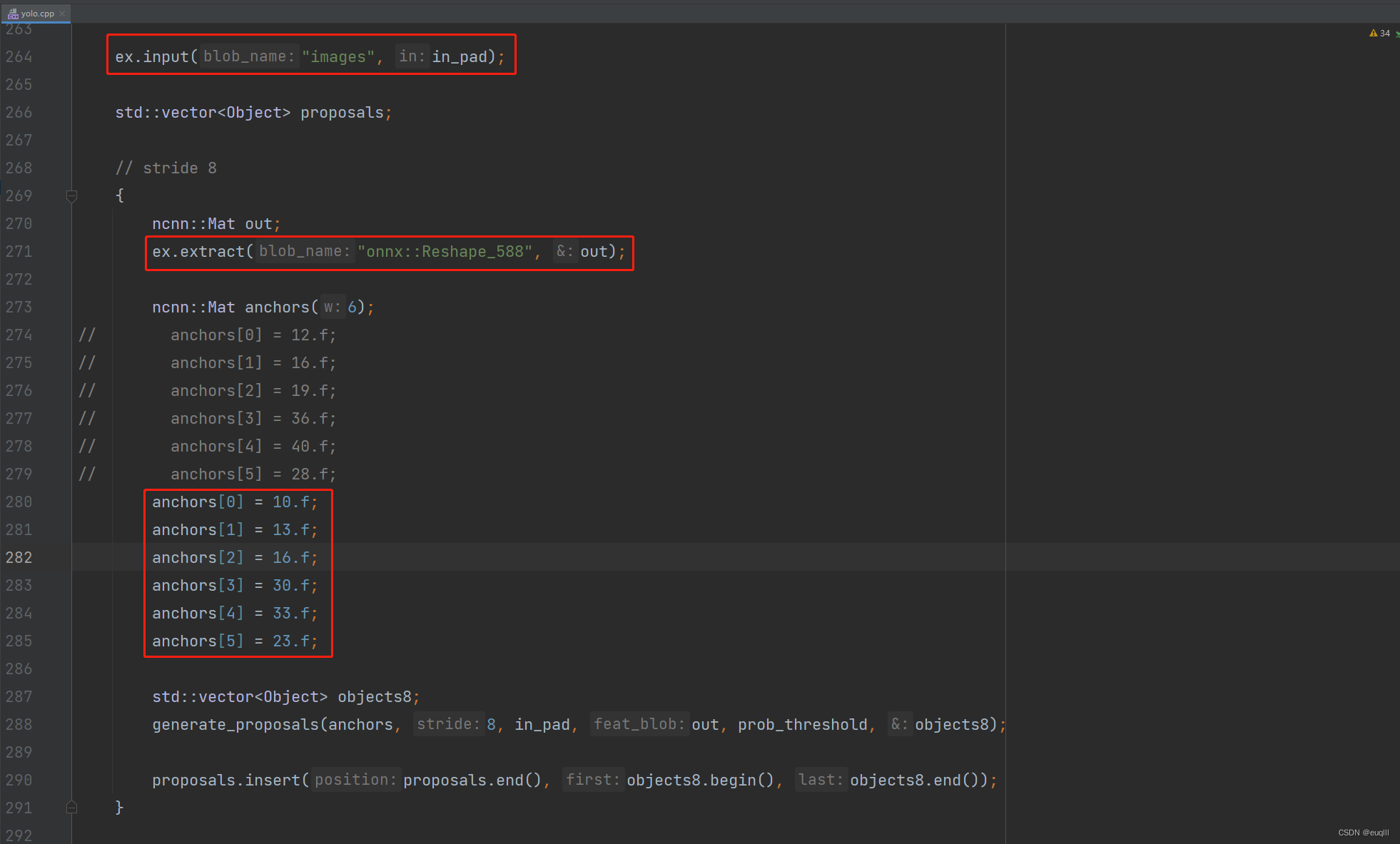Click commented line anchors[4] = 40.f

(253, 446)
